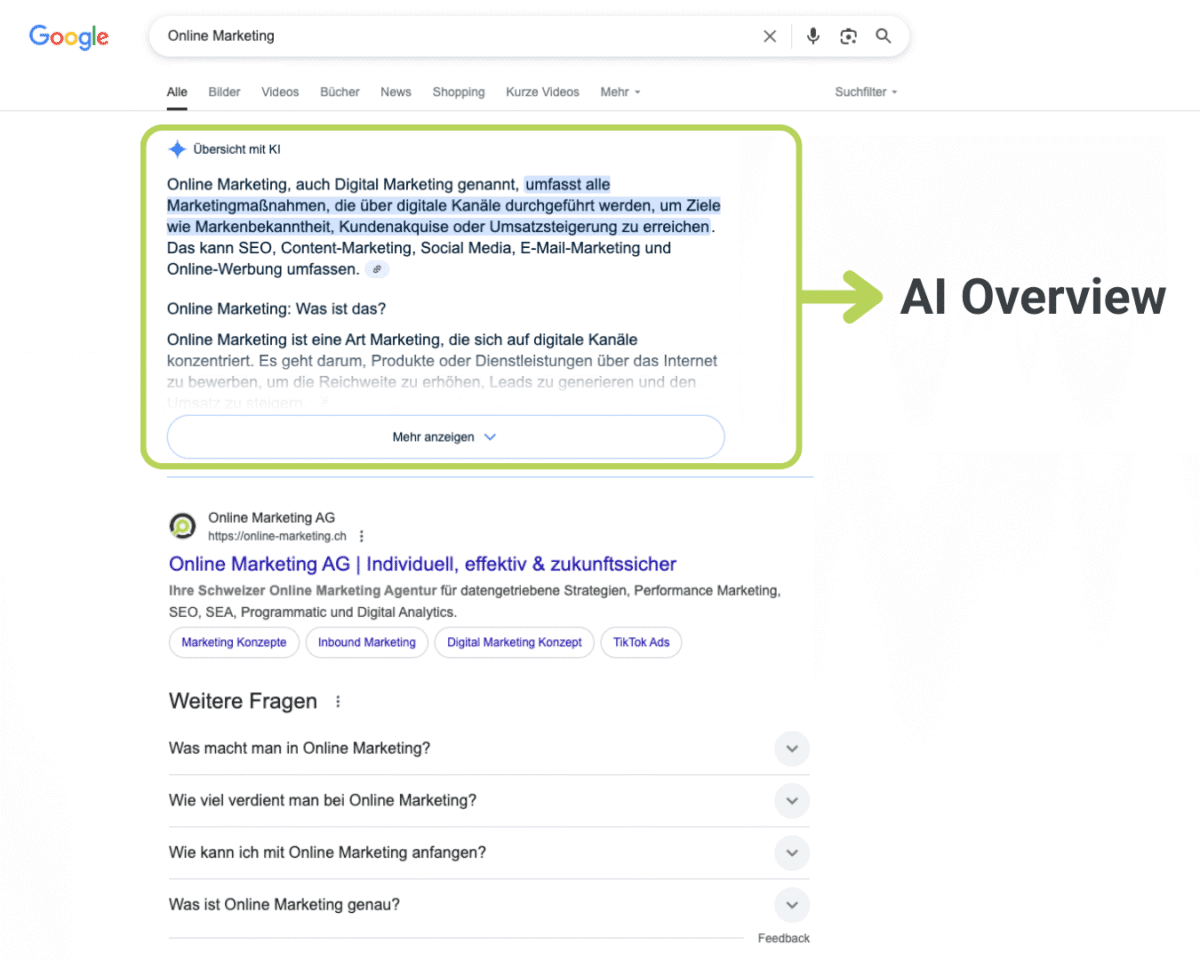This screenshot has width=1200, height=960.
Task: Switch to the Shopping tab
Action: [459, 92]
